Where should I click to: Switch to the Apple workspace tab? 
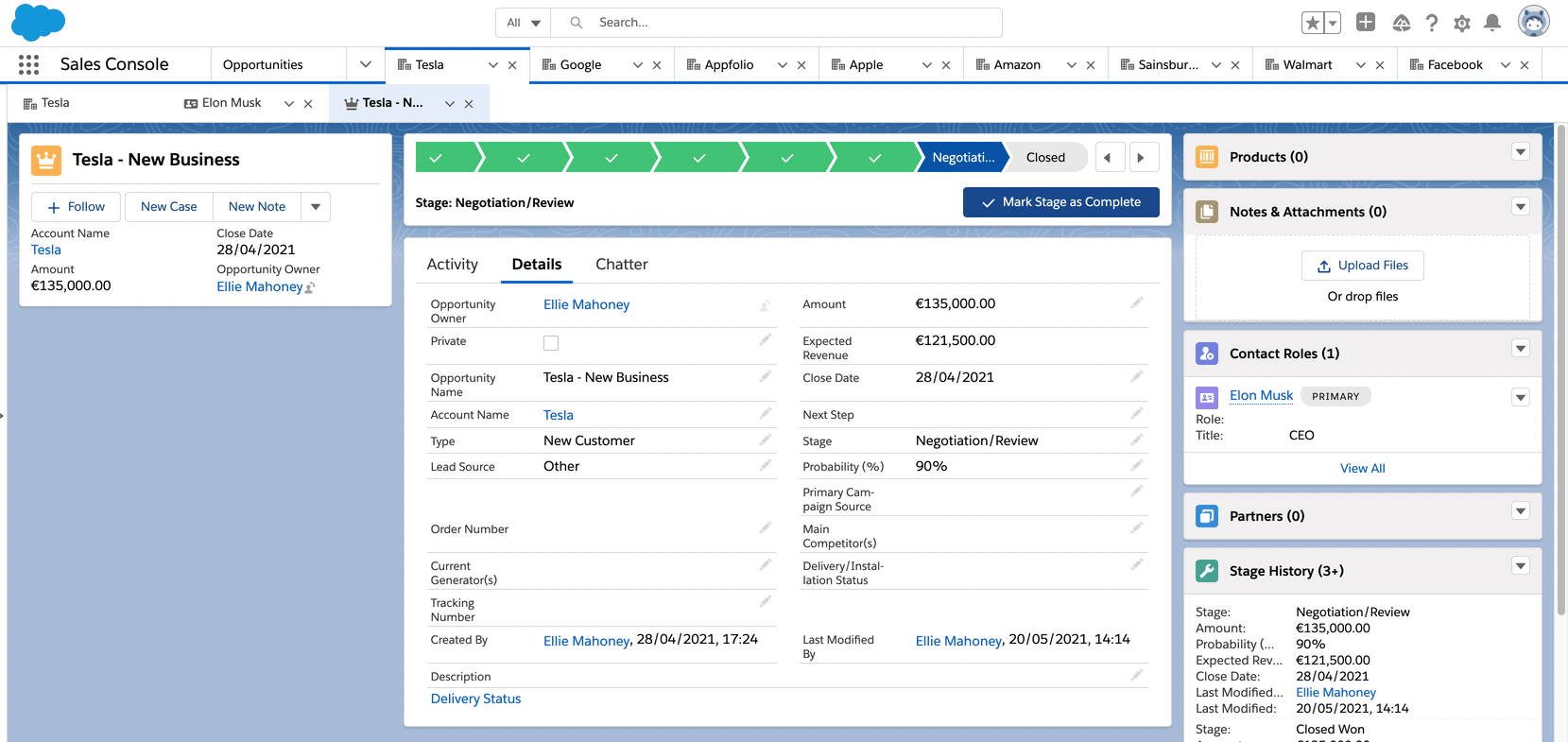[x=866, y=65]
